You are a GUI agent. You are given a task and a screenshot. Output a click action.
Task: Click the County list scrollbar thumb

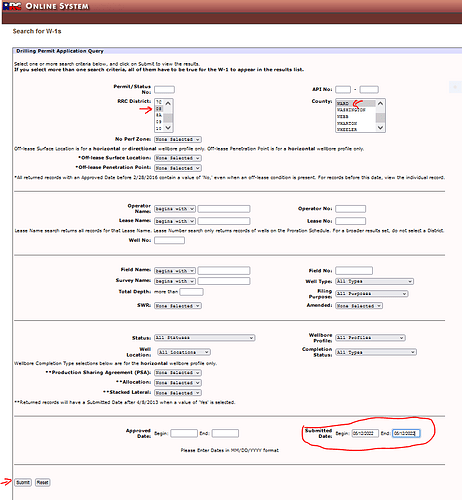tap(380, 117)
